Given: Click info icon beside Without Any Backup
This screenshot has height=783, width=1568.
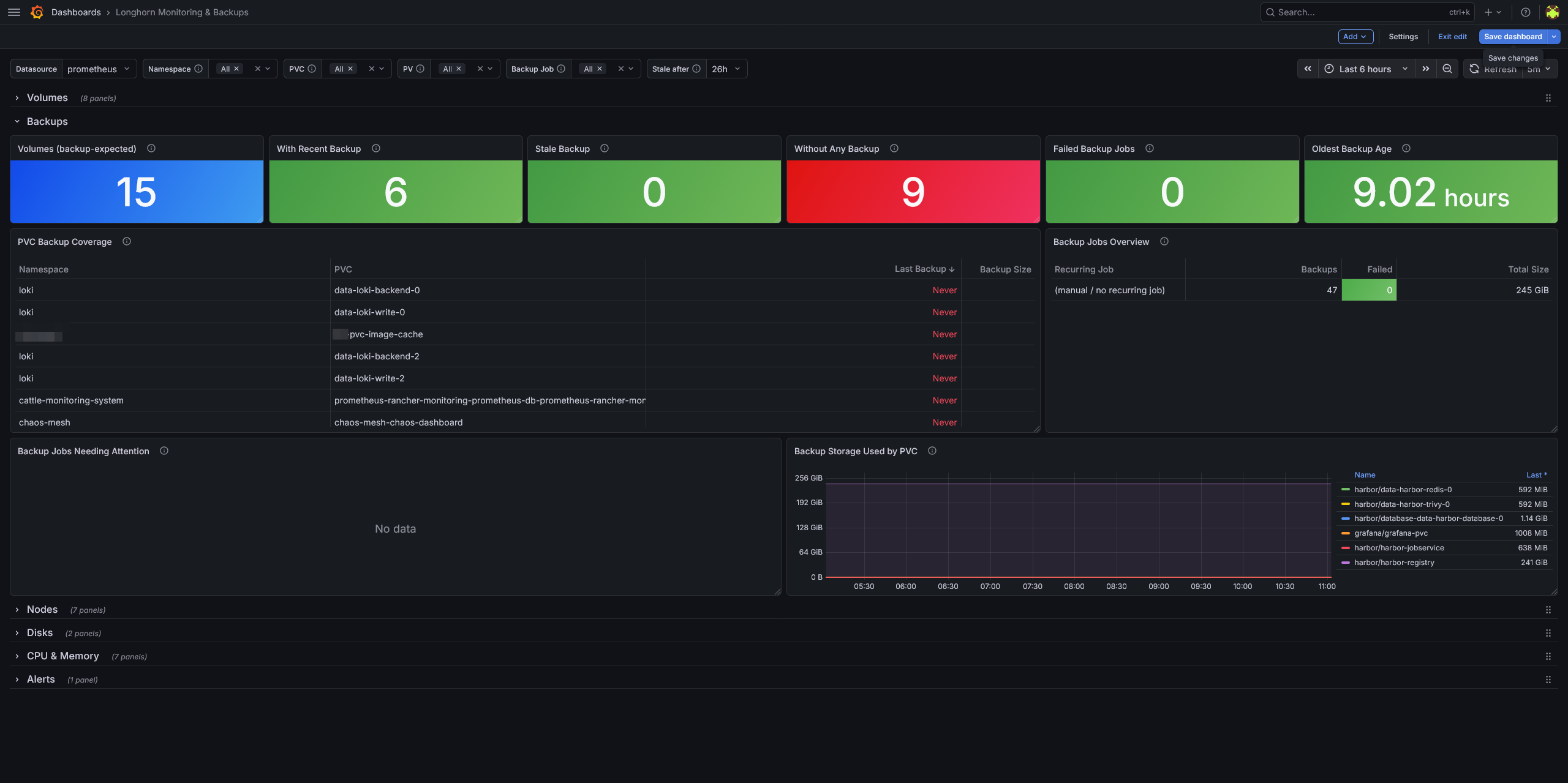Looking at the screenshot, I should 894,149.
